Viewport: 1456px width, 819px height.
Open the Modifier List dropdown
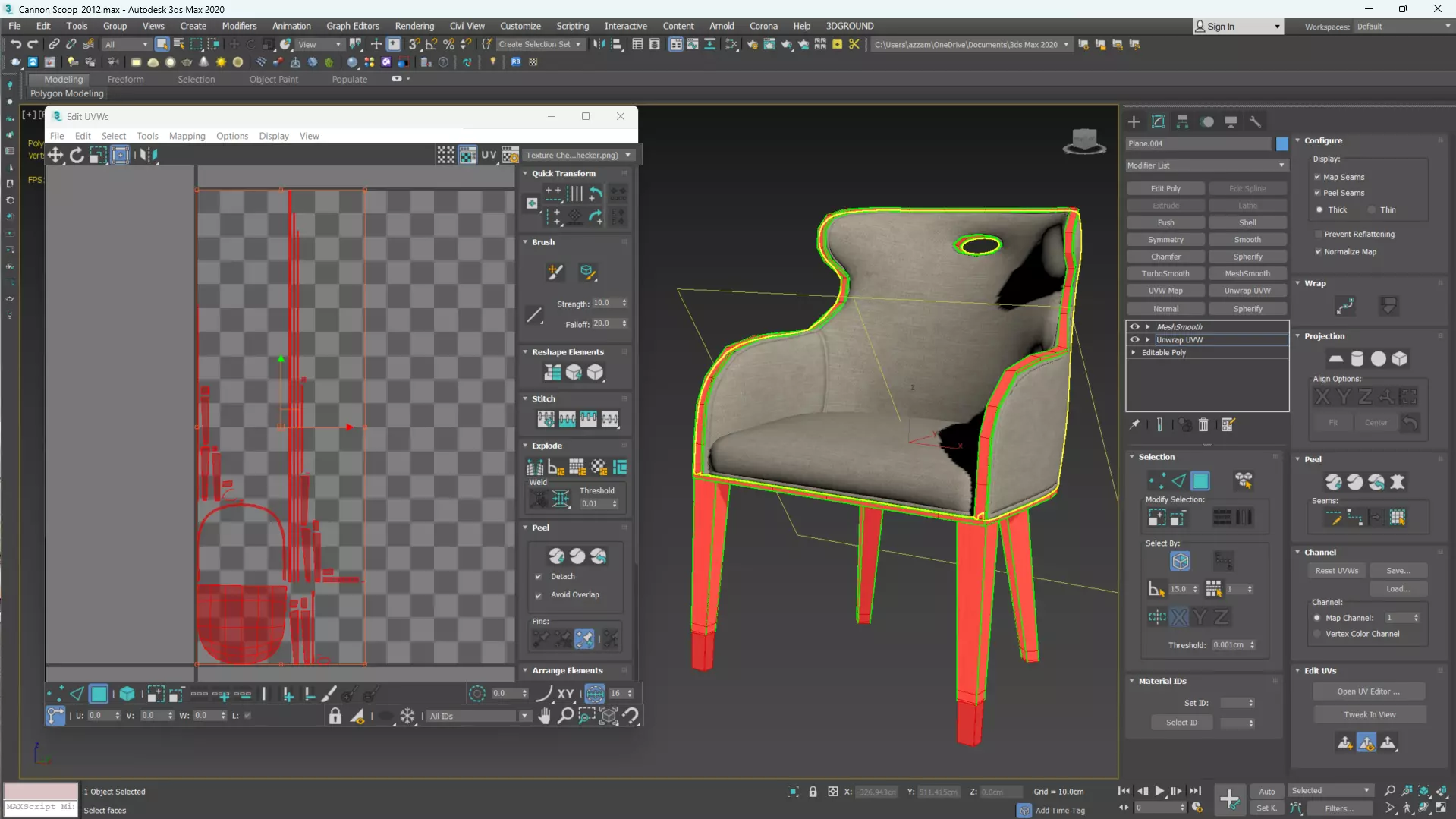(x=1206, y=165)
